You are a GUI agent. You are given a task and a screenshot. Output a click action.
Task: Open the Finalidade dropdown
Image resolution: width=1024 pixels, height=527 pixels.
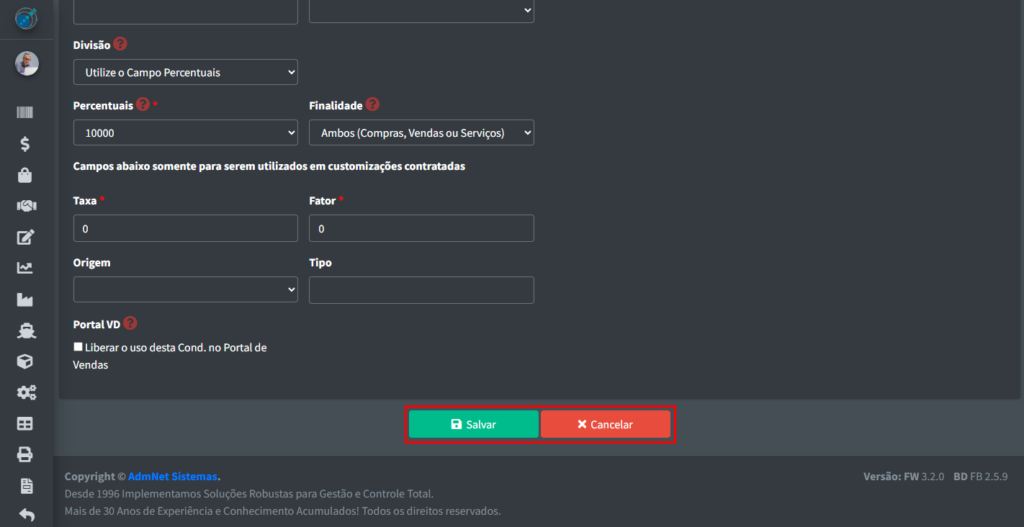pos(421,132)
